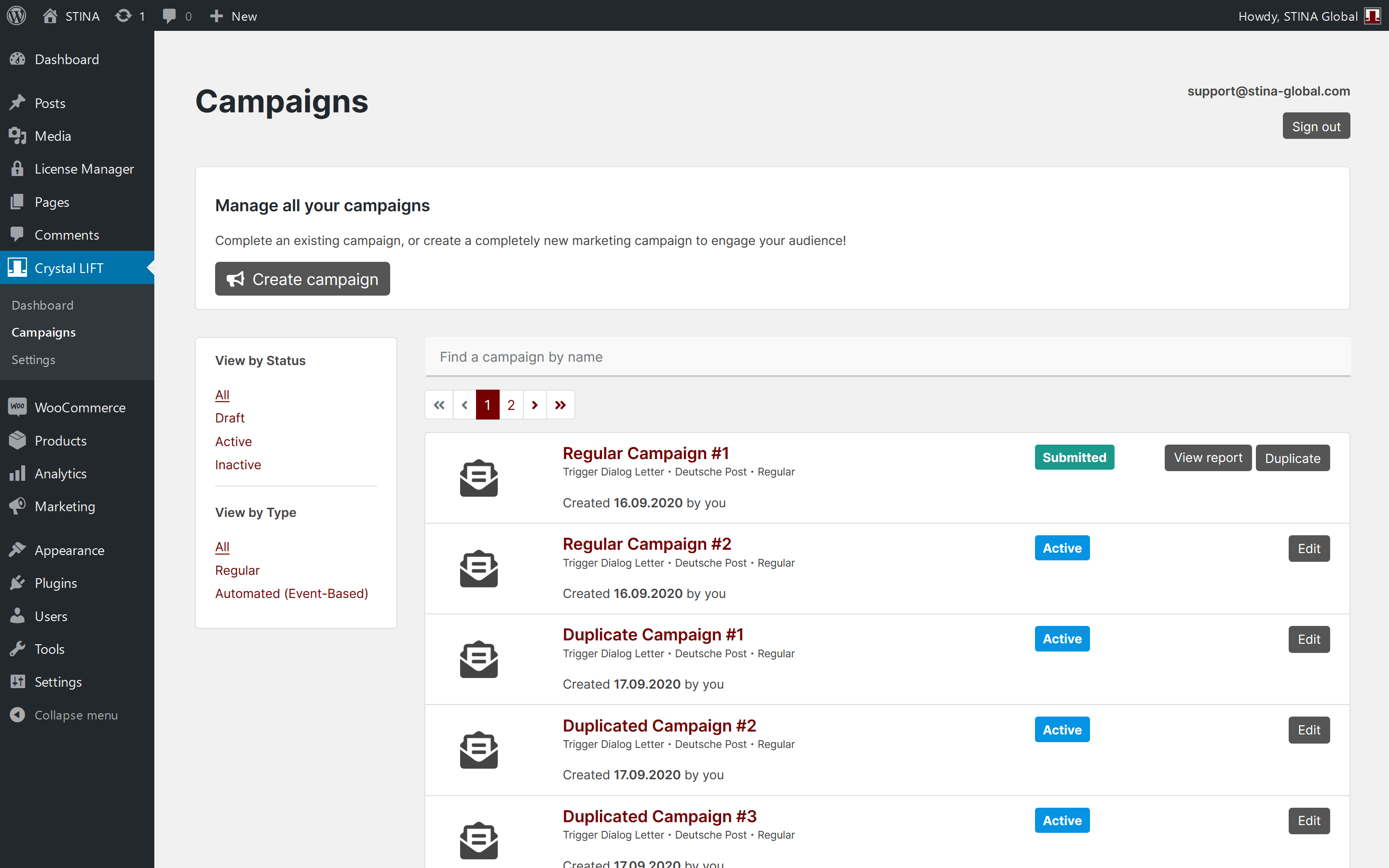
Task: Open the updates icon in admin bar
Action: pyautogui.click(x=123, y=15)
